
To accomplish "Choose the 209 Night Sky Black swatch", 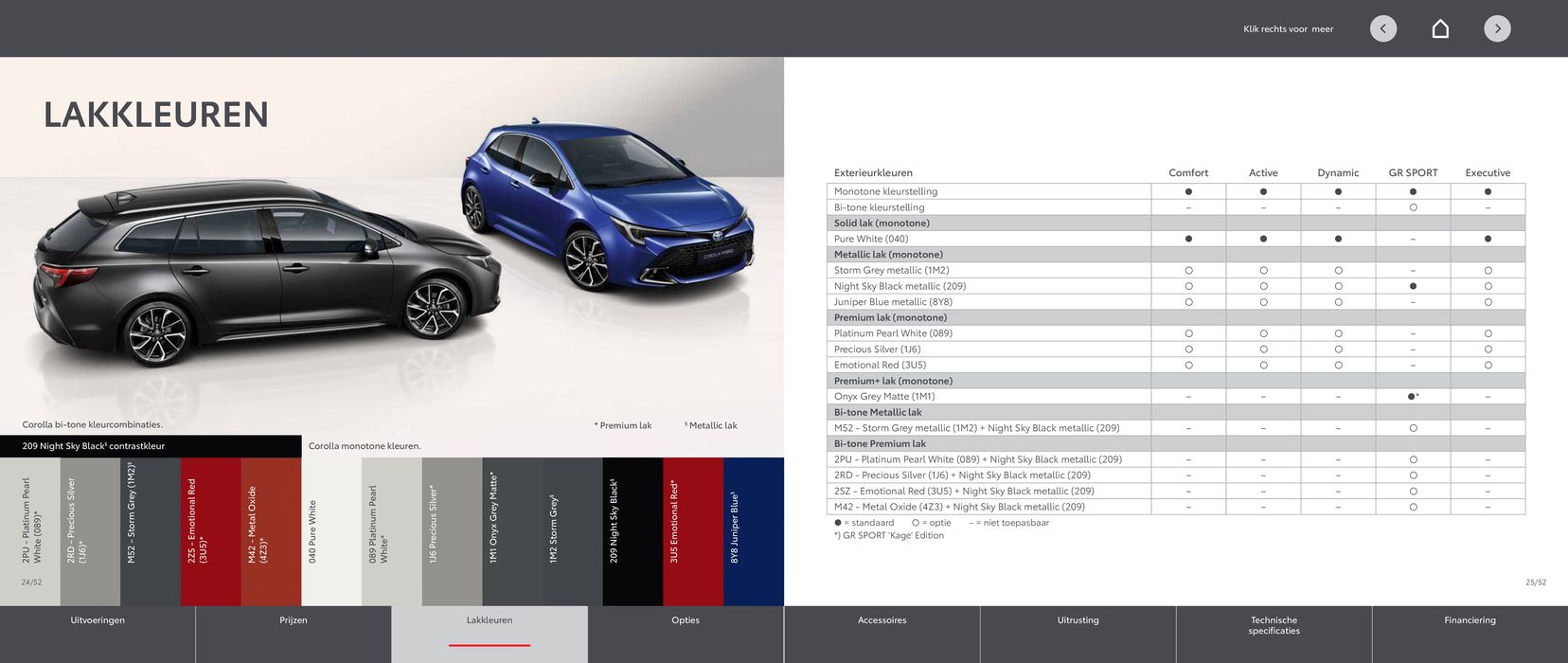I will (x=633, y=530).
